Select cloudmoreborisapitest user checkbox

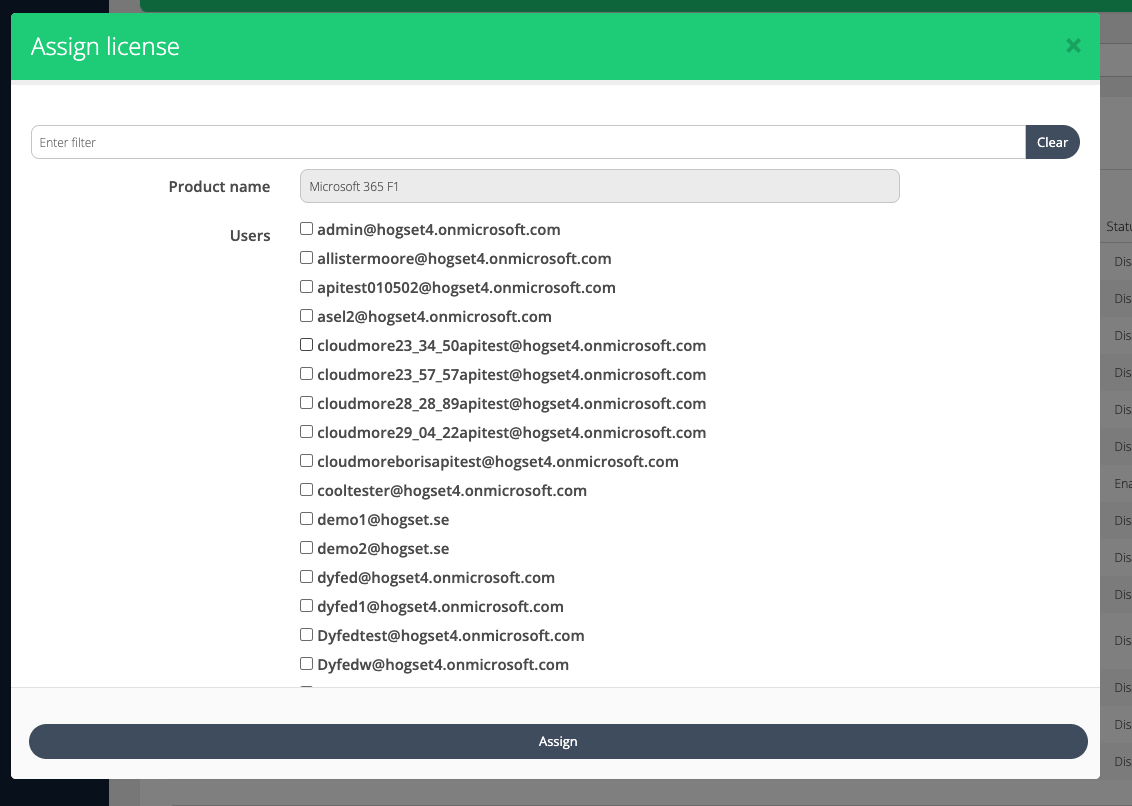point(307,461)
